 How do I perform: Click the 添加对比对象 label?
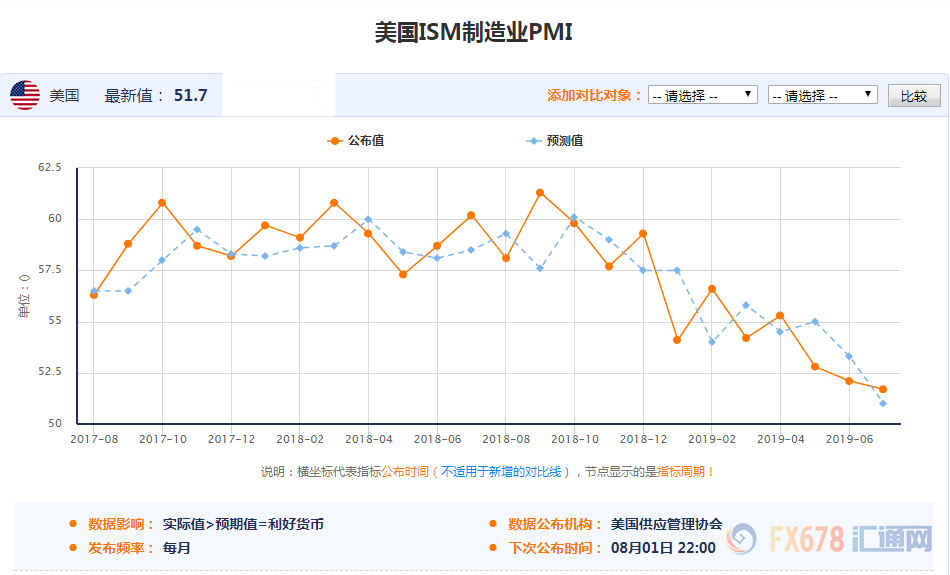(x=594, y=95)
